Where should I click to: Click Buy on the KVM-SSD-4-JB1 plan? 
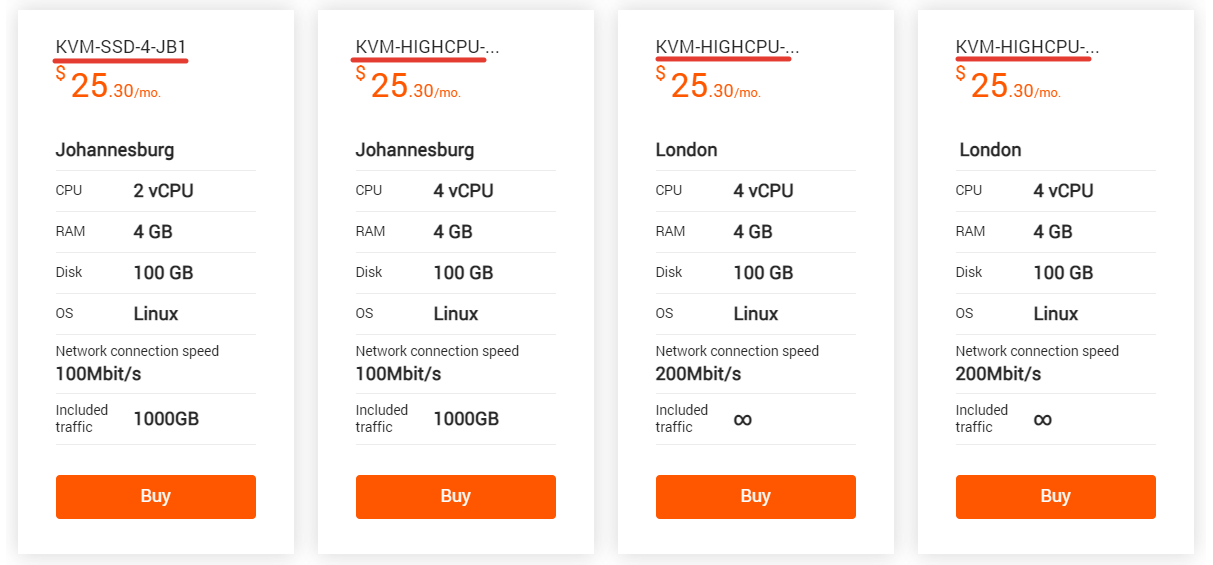[x=155, y=497]
